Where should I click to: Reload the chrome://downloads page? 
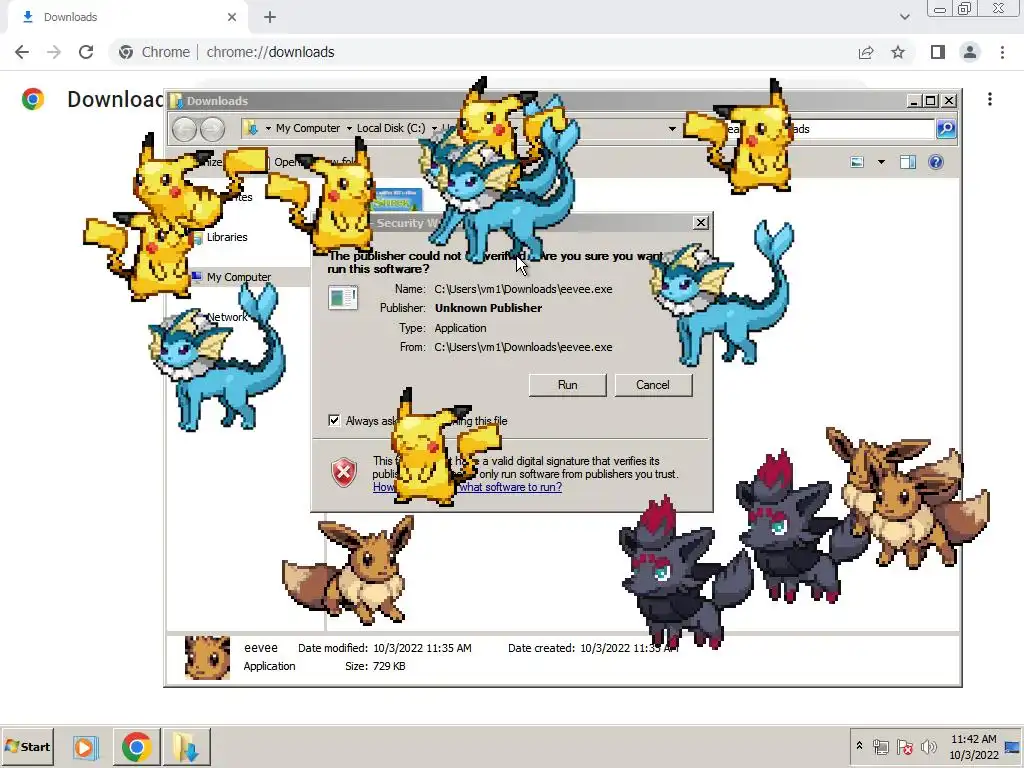(86, 52)
